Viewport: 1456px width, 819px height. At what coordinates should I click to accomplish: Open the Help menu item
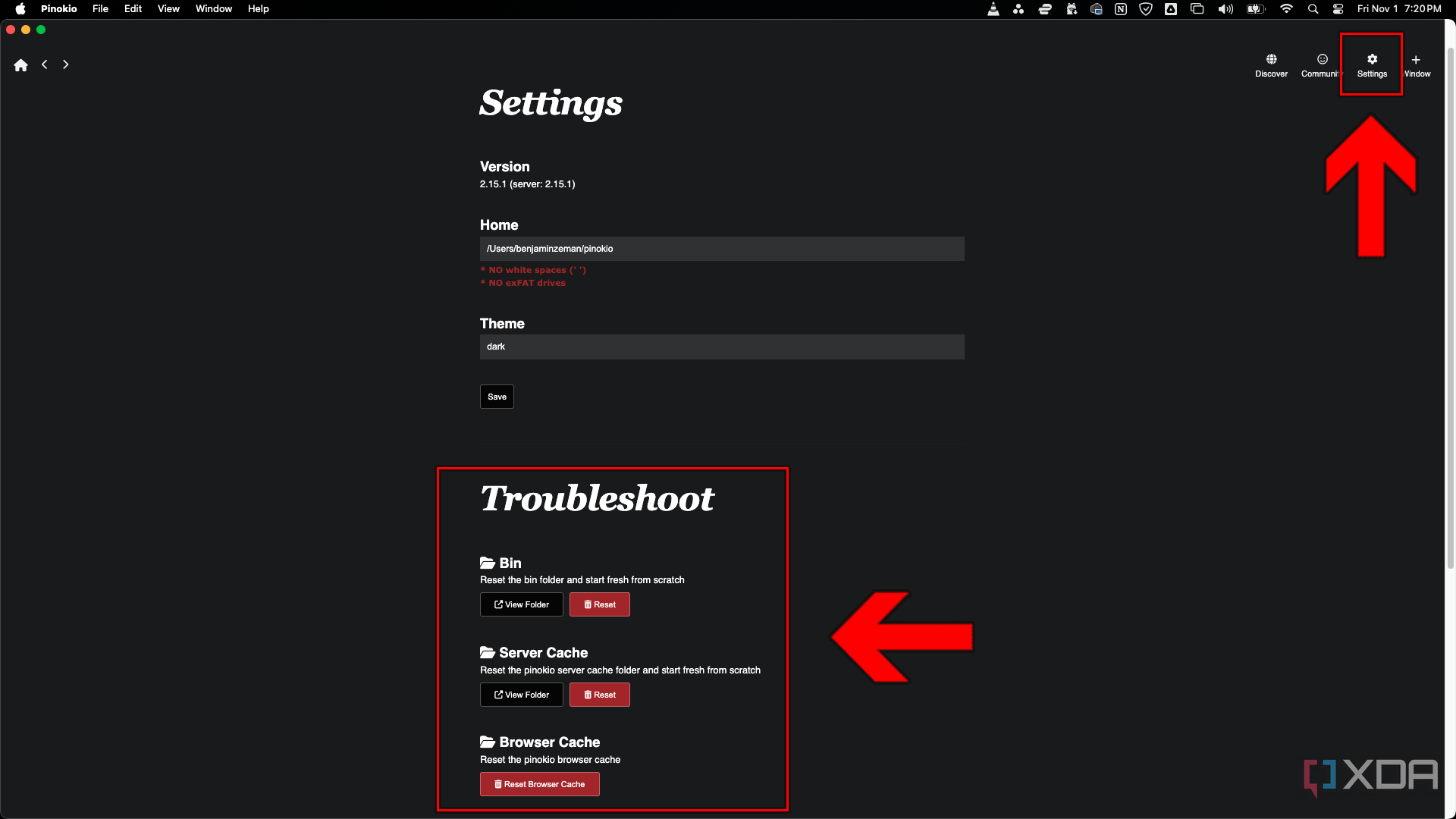[256, 9]
